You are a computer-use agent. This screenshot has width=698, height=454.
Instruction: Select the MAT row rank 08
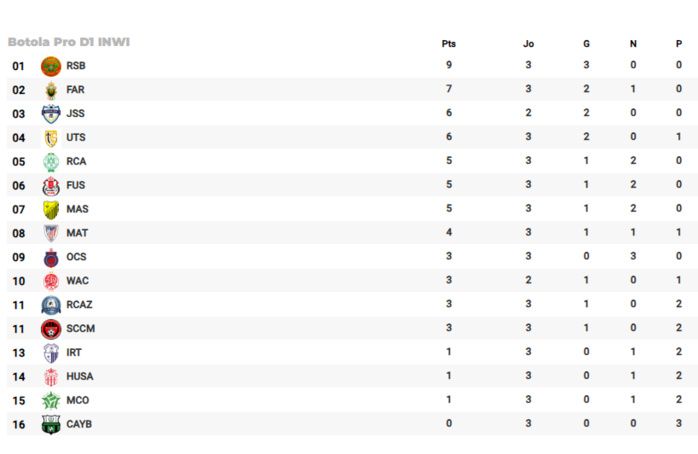[x=18, y=233]
